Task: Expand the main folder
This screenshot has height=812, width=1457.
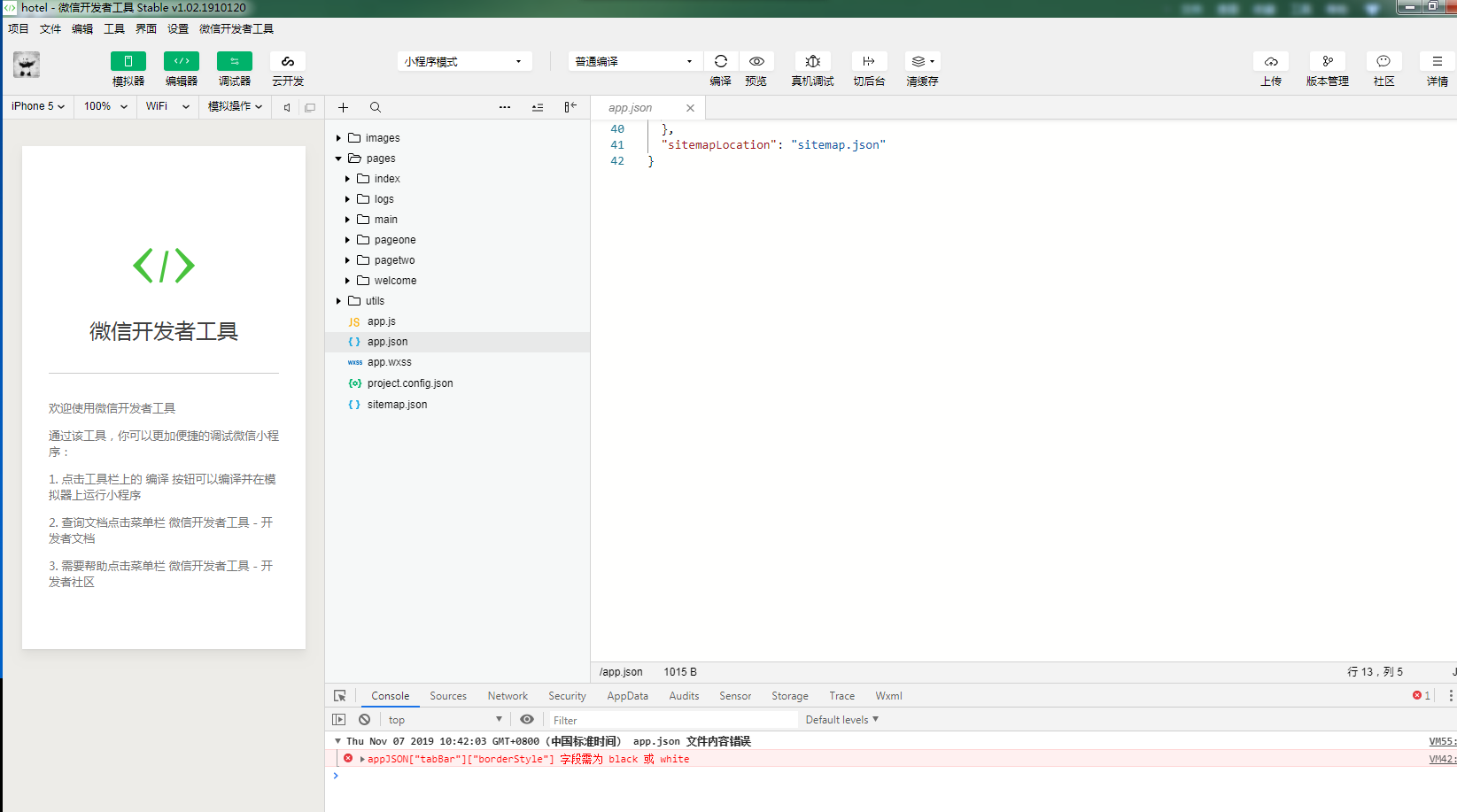Action: click(347, 220)
